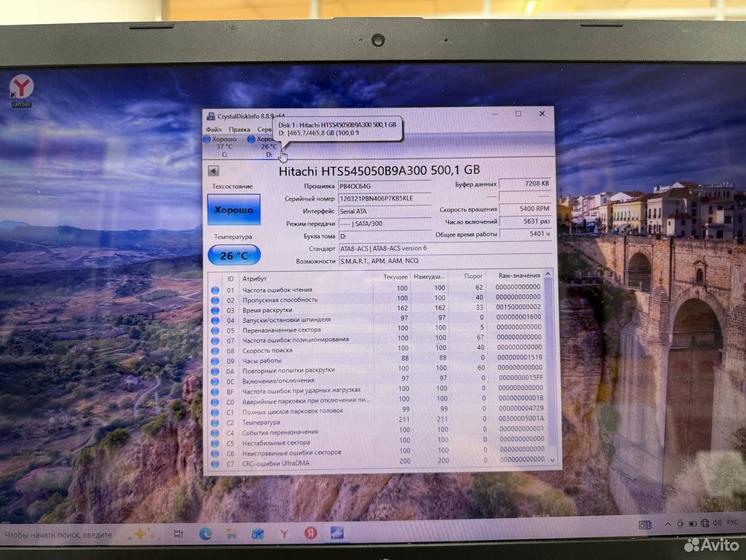
Task: Open red Яндекс icon on taskbar
Action: pyautogui.click(x=311, y=533)
